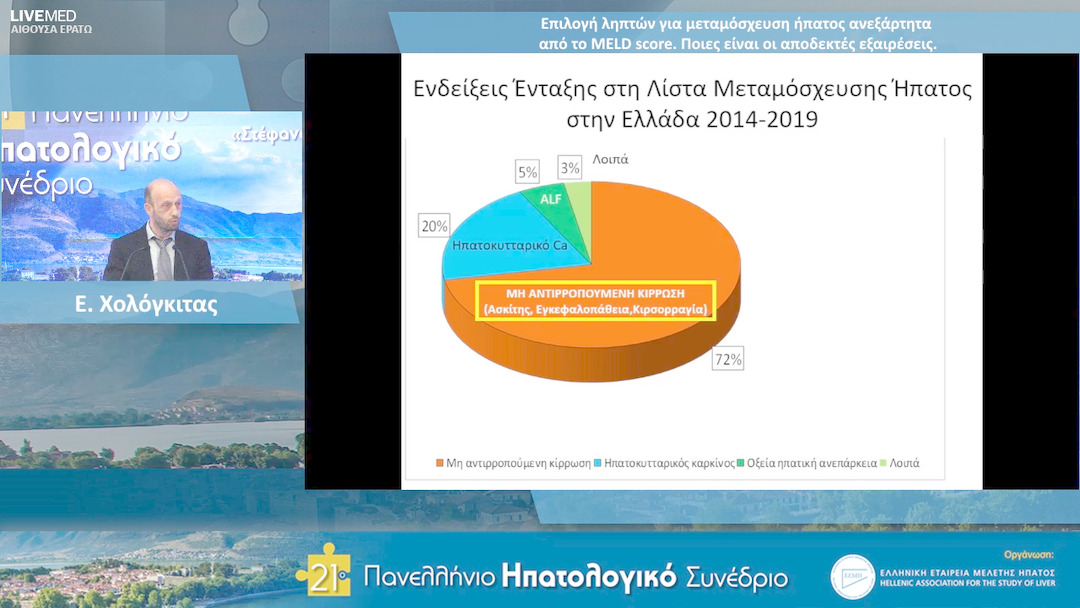Click legend text 'Ηπατοκυτταρικός καρκίνος'
Screen dimensions: 1080x608
(x=669, y=463)
